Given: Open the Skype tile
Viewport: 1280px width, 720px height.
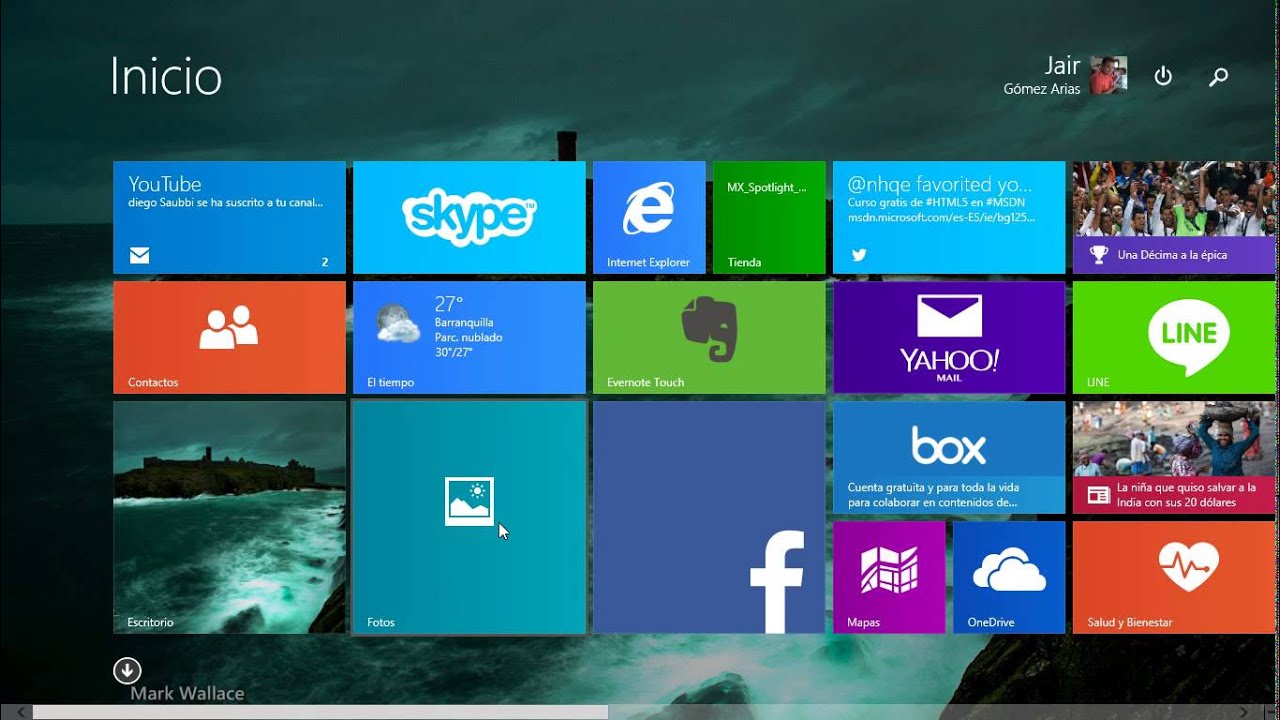Looking at the screenshot, I should pyautogui.click(x=469, y=217).
